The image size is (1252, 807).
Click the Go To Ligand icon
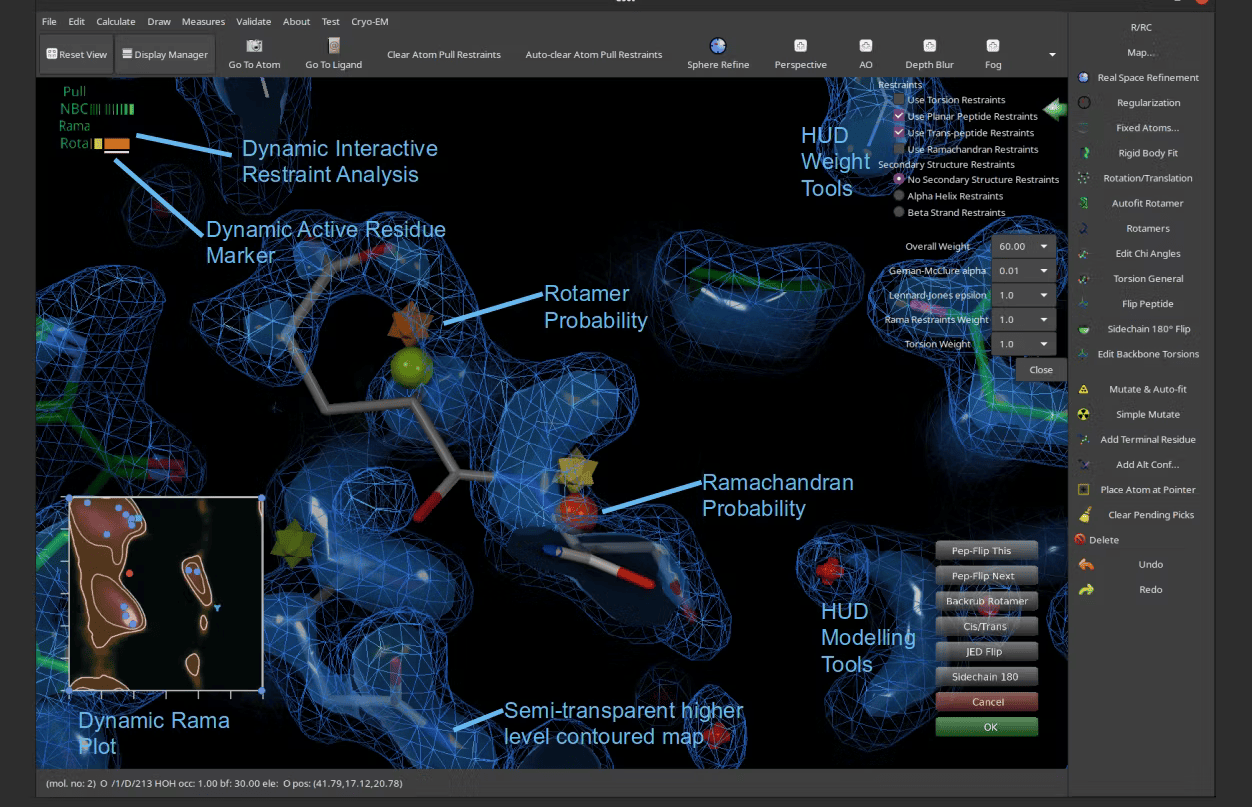tap(334, 46)
